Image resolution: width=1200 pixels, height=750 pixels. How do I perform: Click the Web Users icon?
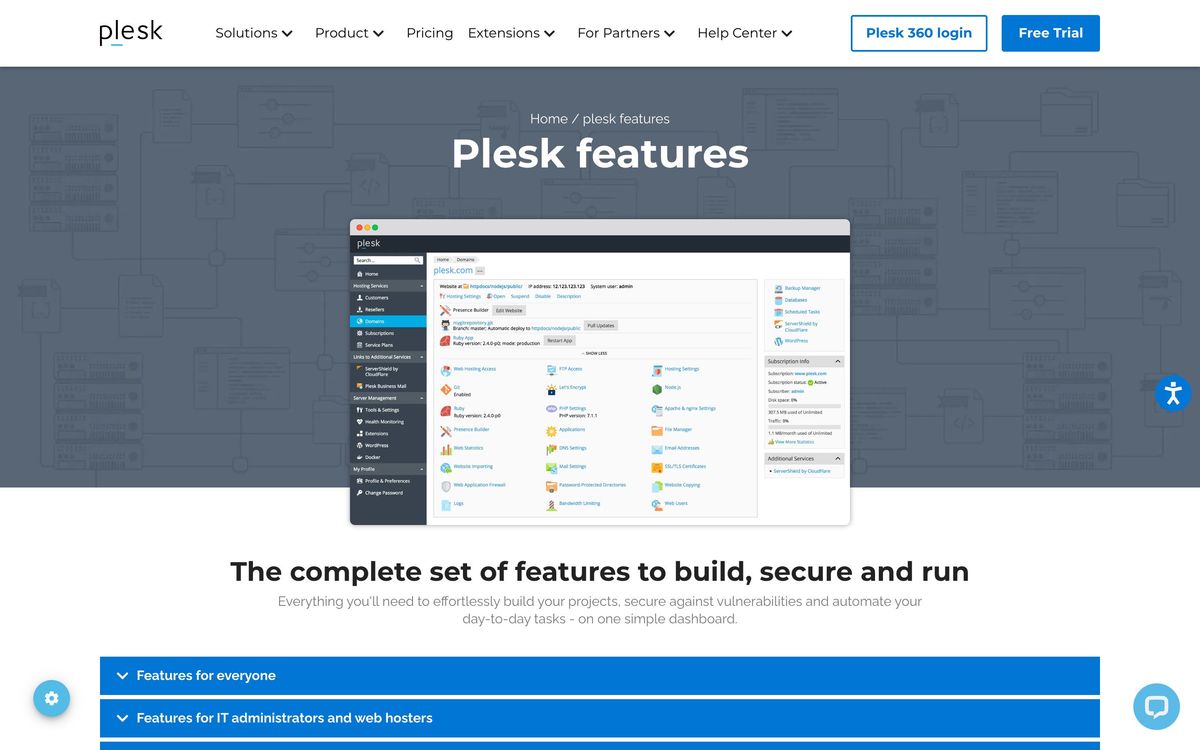point(657,504)
